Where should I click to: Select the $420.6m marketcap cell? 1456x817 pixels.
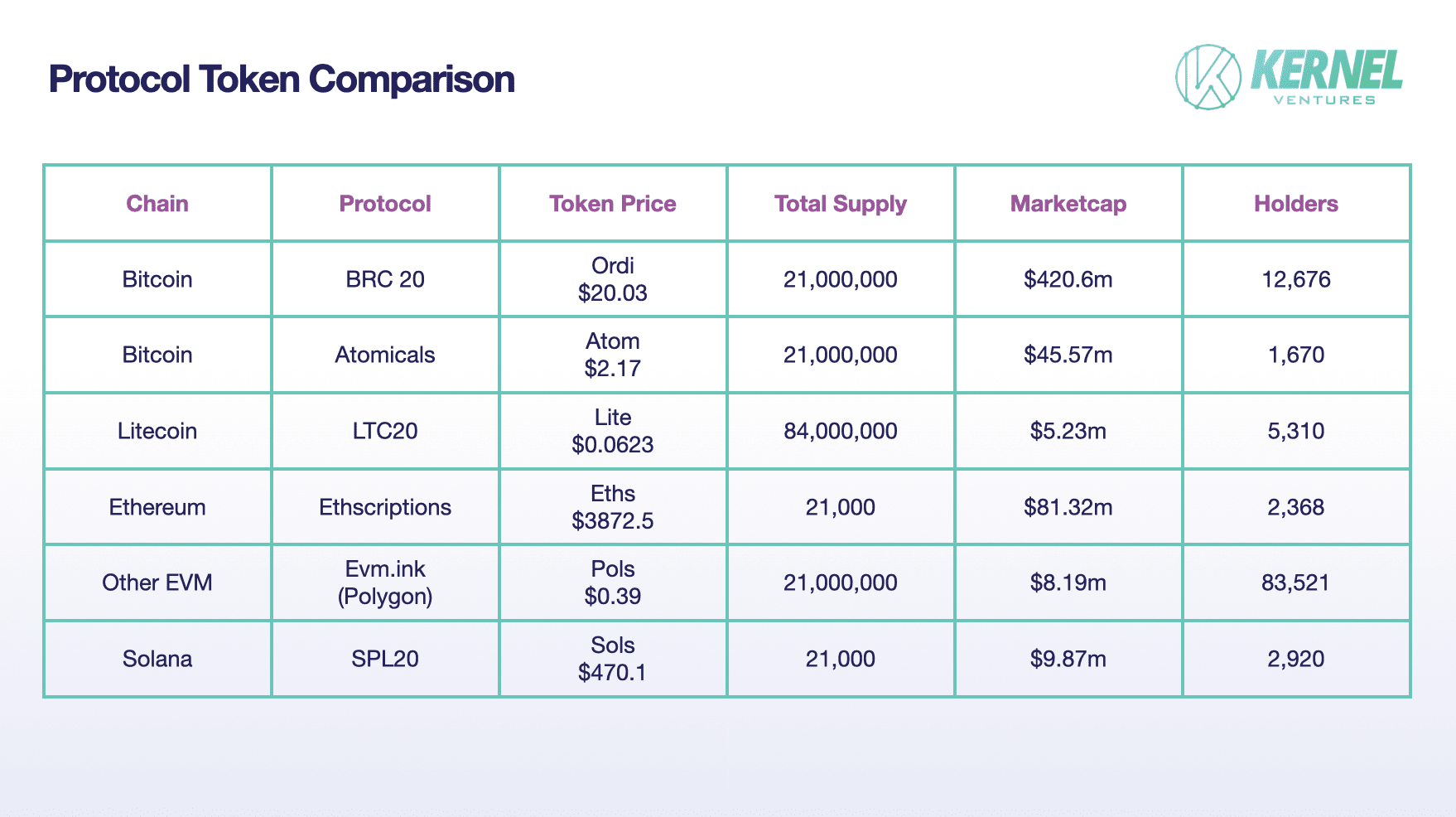[1068, 279]
